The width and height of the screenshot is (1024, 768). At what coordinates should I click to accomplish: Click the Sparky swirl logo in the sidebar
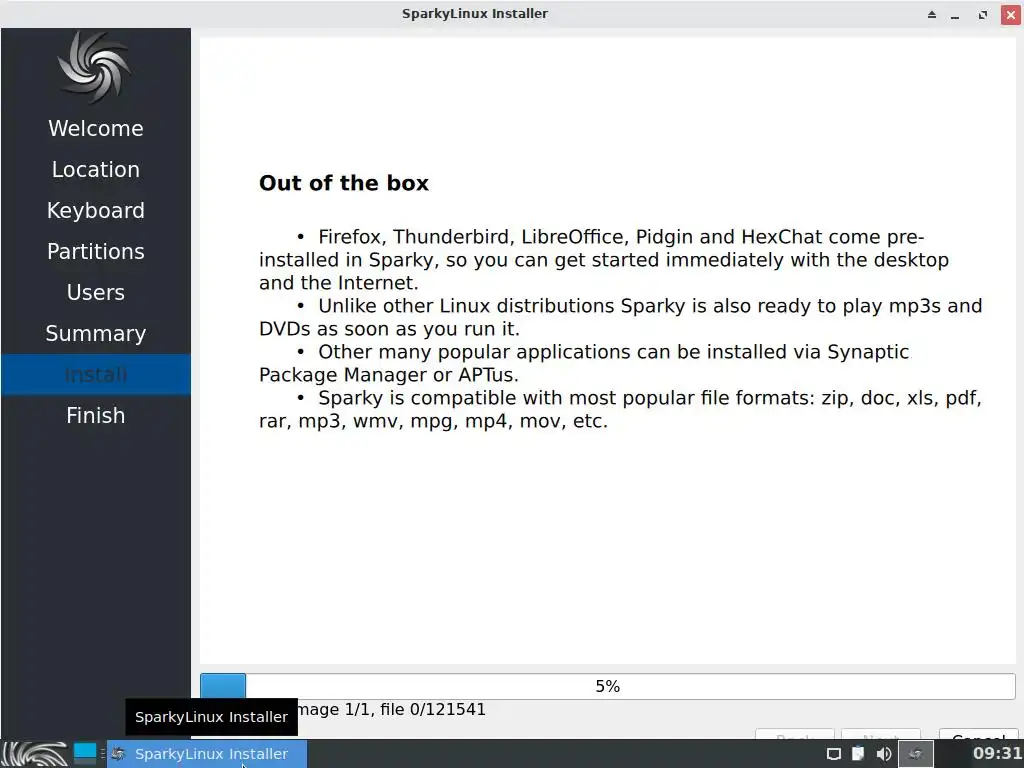(x=95, y=67)
